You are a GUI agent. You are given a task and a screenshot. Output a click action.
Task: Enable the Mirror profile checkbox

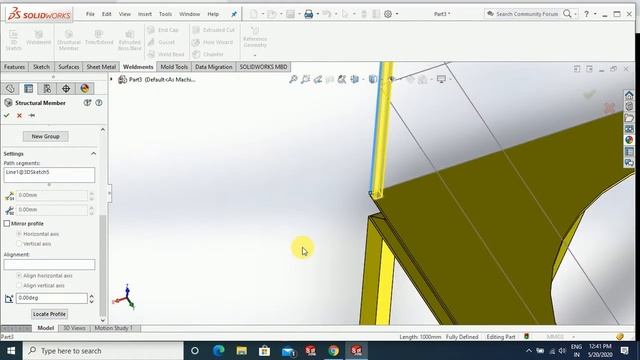[7, 224]
